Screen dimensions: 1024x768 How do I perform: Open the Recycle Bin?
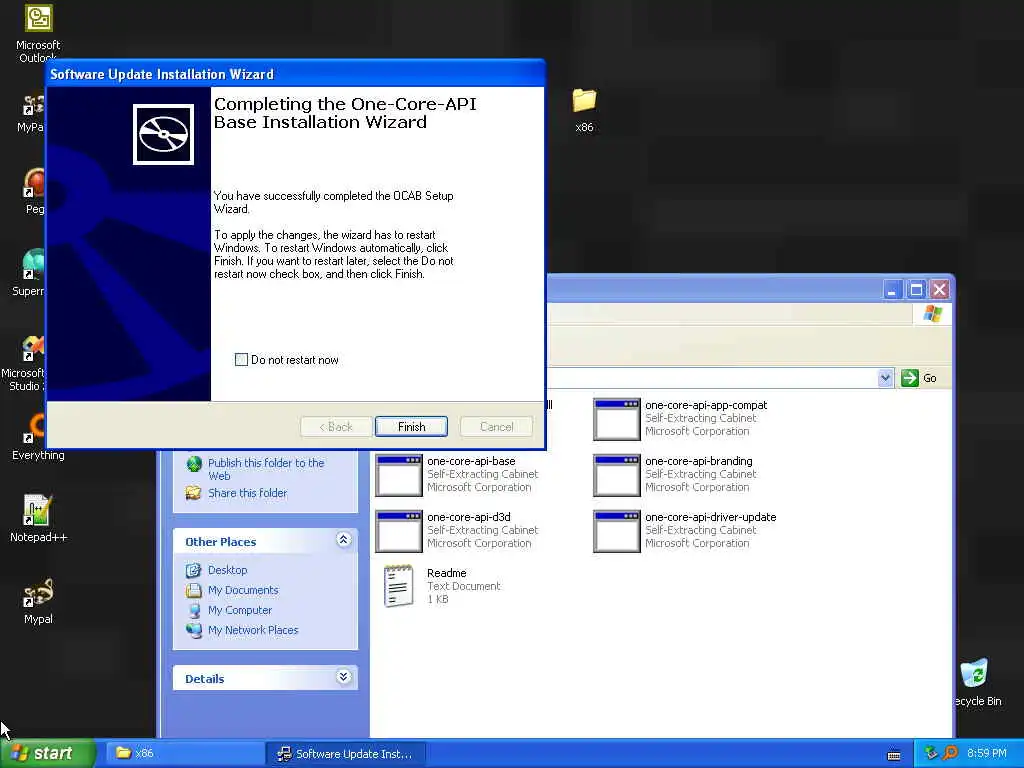click(974, 673)
